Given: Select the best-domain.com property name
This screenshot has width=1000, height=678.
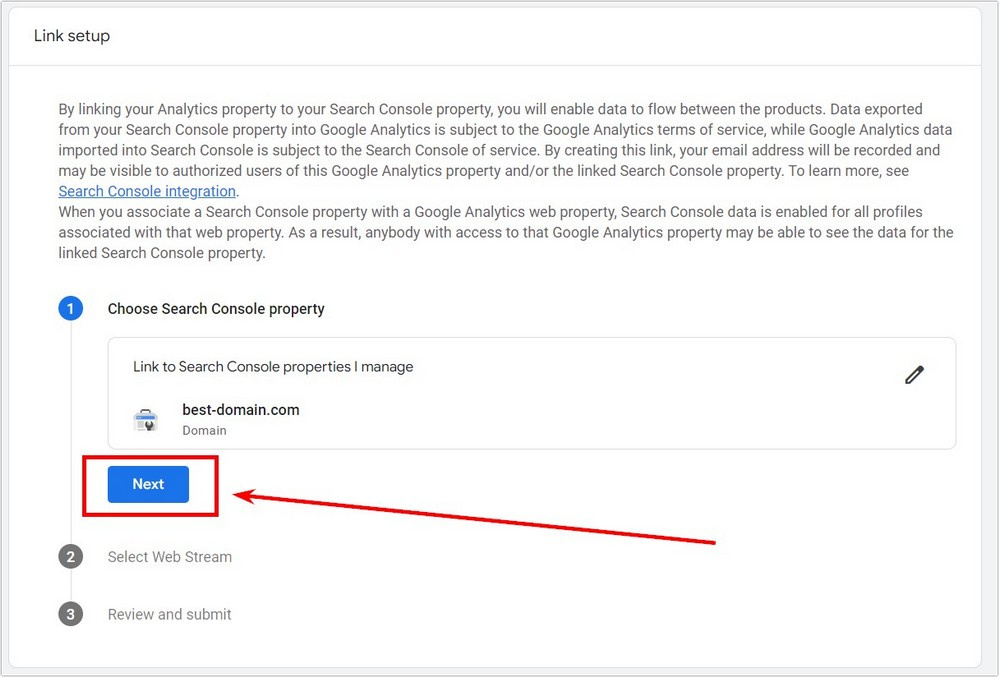Looking at the screenshot, I should [x=240, y=409].
